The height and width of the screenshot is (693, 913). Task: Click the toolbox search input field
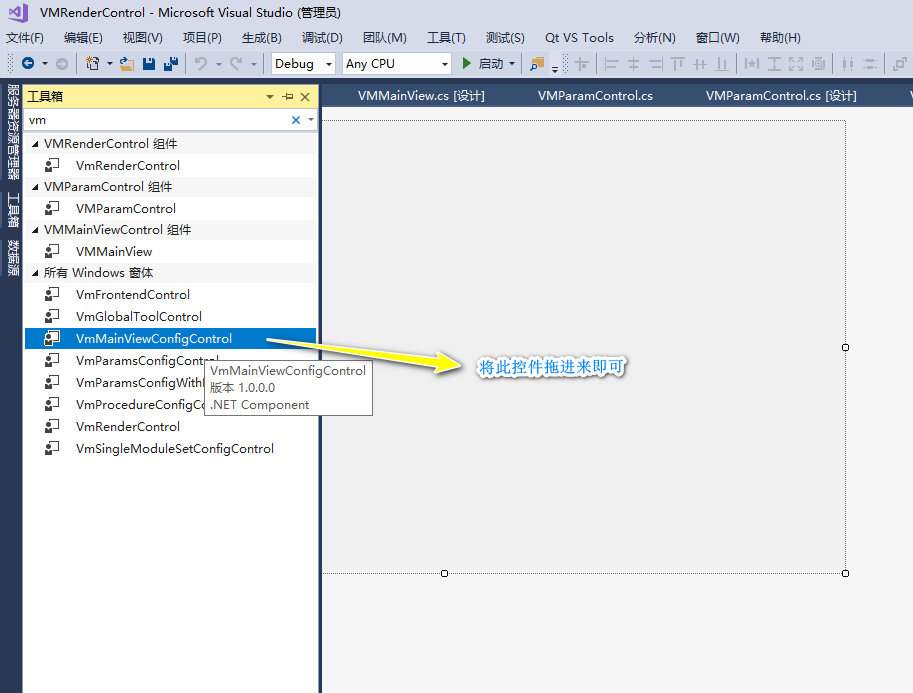157,120
